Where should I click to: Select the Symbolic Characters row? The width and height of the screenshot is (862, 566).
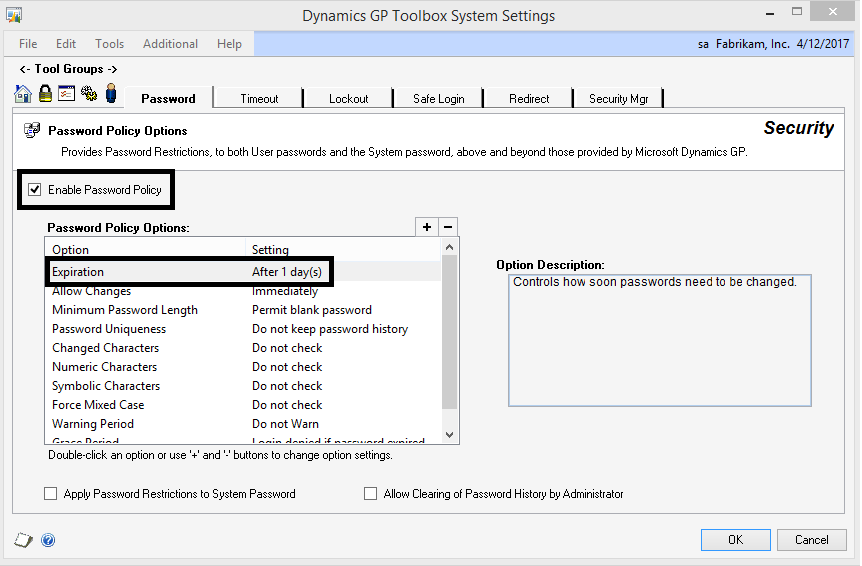[243, 386]
